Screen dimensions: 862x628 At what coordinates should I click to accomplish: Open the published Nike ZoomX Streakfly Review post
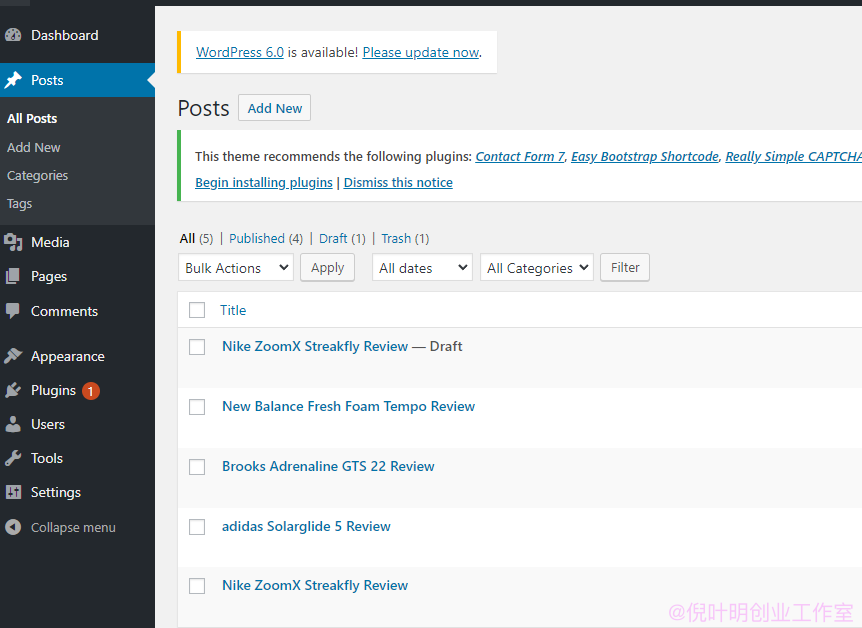tap(315, 585)
